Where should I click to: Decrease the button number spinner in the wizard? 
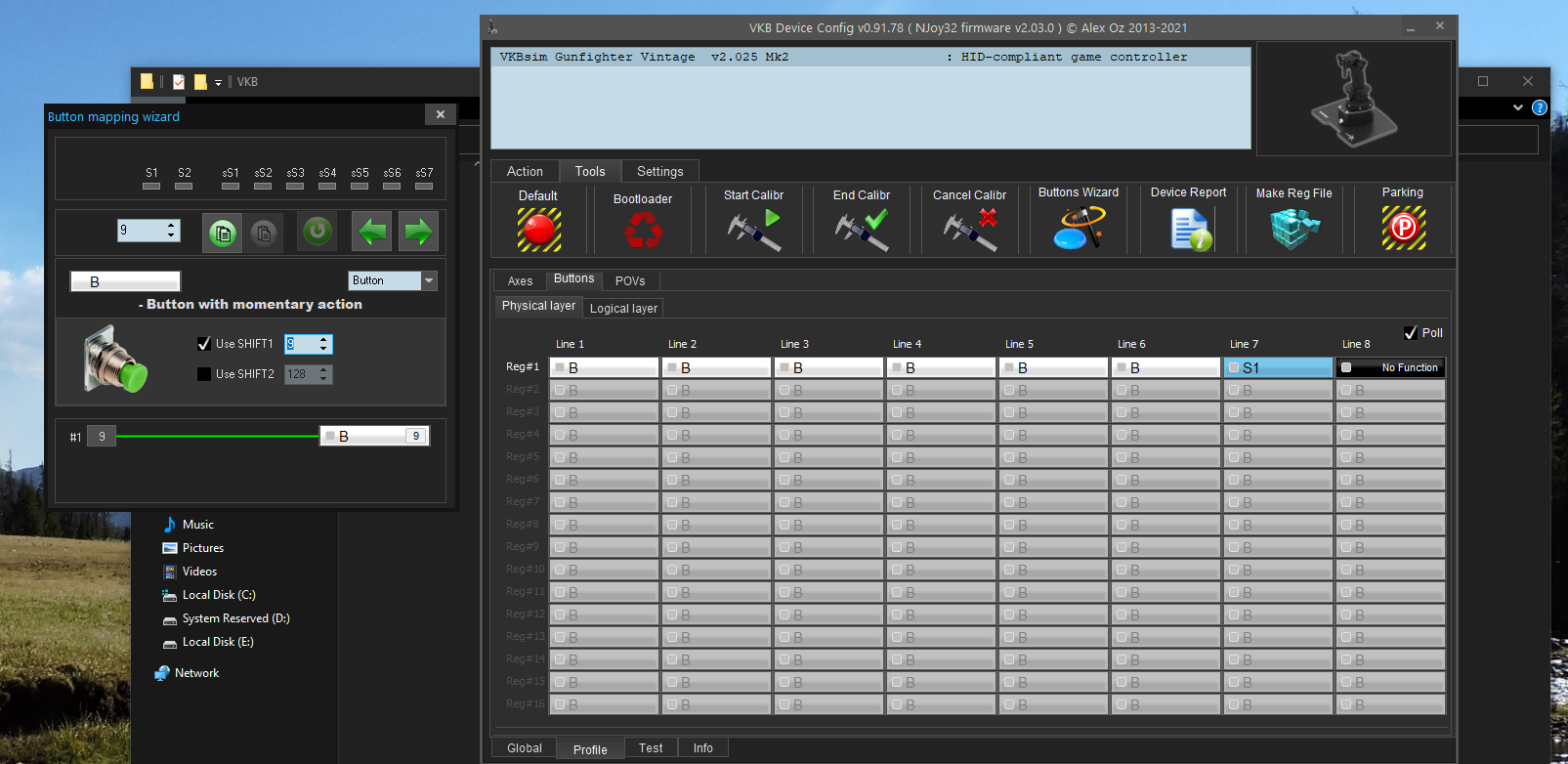[x=172, y=235]
